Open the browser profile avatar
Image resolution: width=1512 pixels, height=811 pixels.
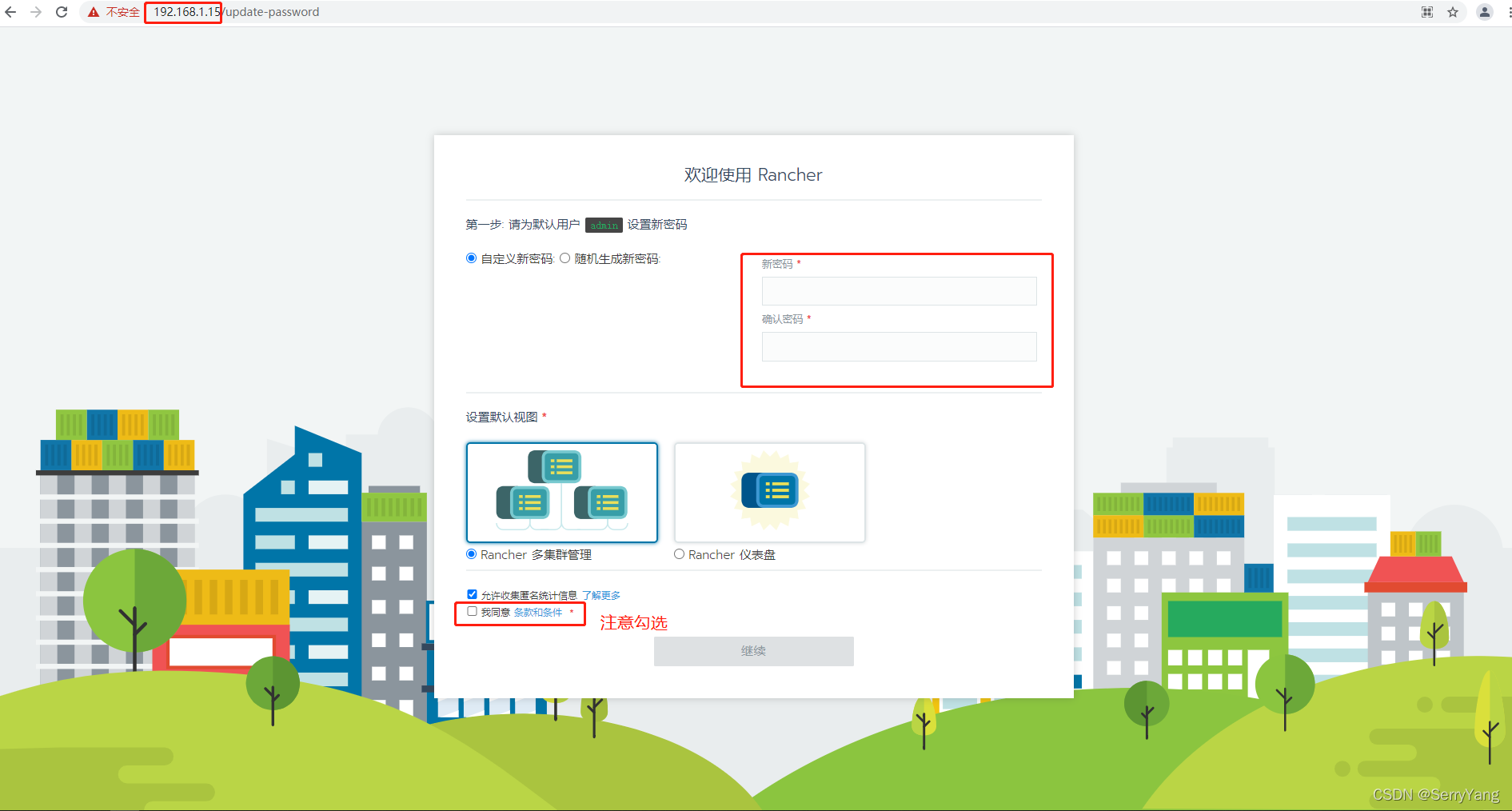pos(1485,12)
